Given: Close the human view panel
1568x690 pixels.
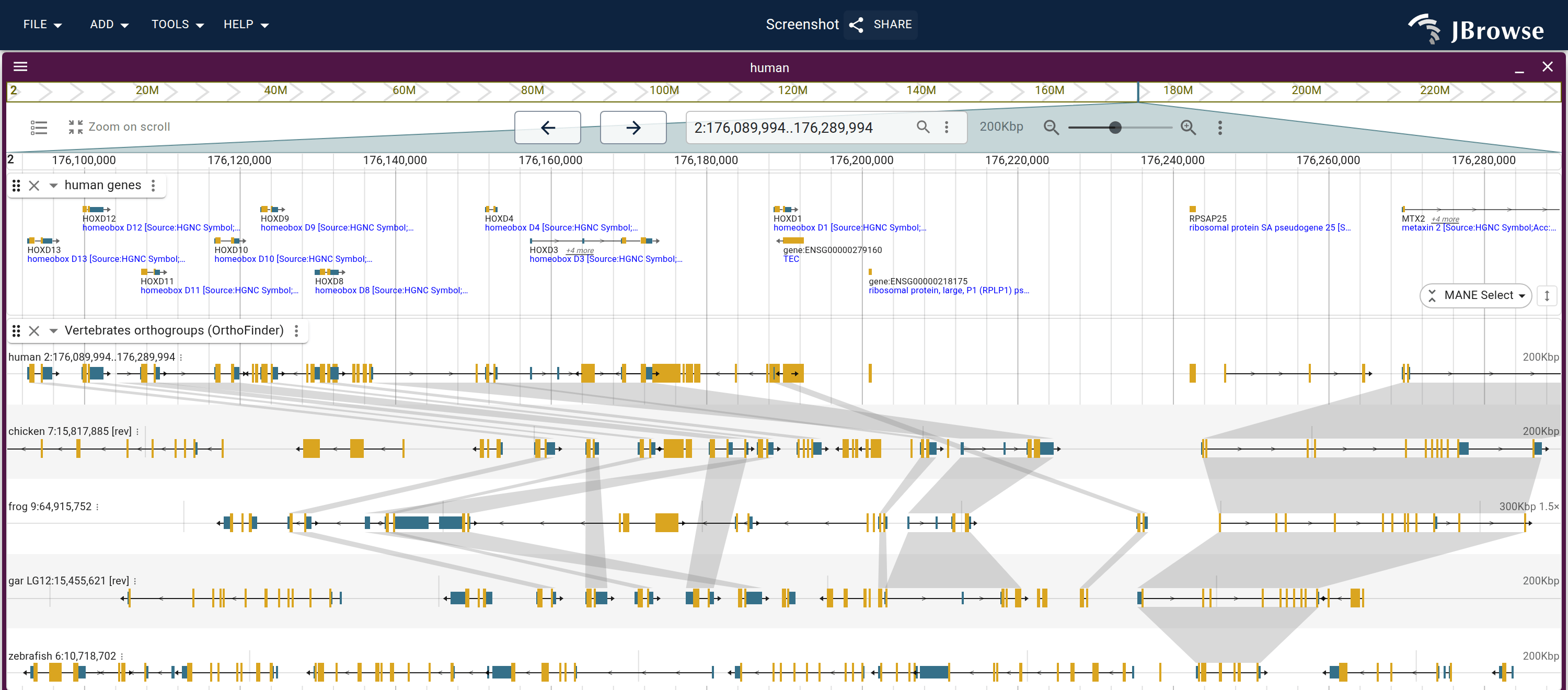Looking at the screenshot, I should pos(1547,67).
